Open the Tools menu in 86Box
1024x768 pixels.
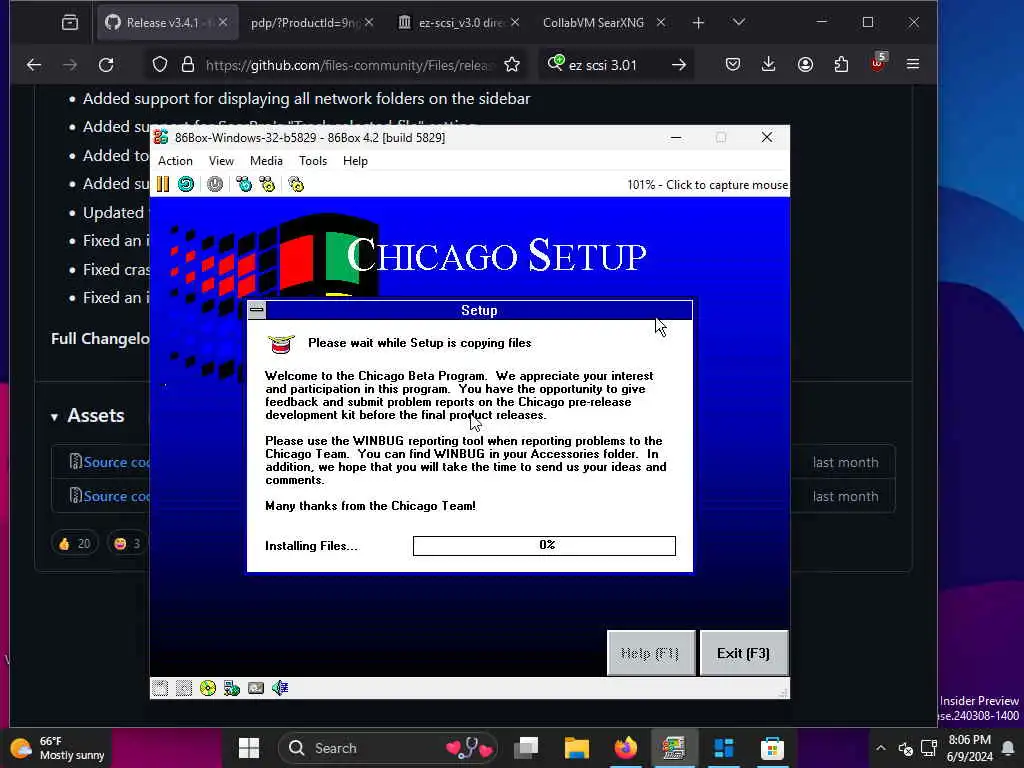[313, 161]
